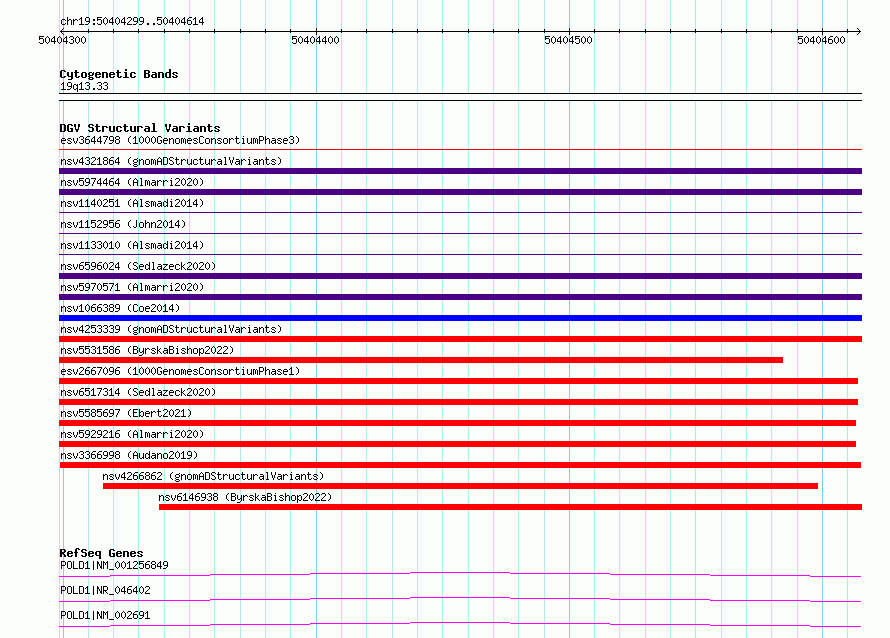Click nsv3366998 (Audano2019) label
The image size is (890, 638).
(x=129, y=455)
